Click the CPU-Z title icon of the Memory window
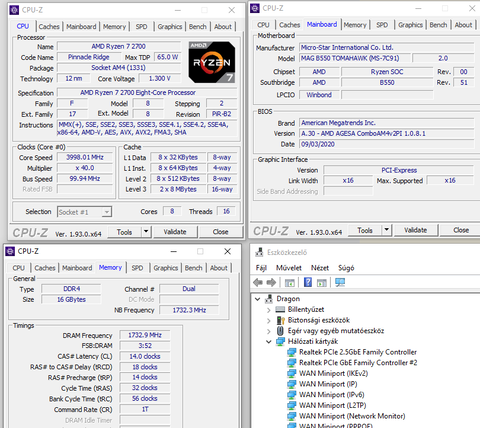480x428 pixels. coord(10,251)
